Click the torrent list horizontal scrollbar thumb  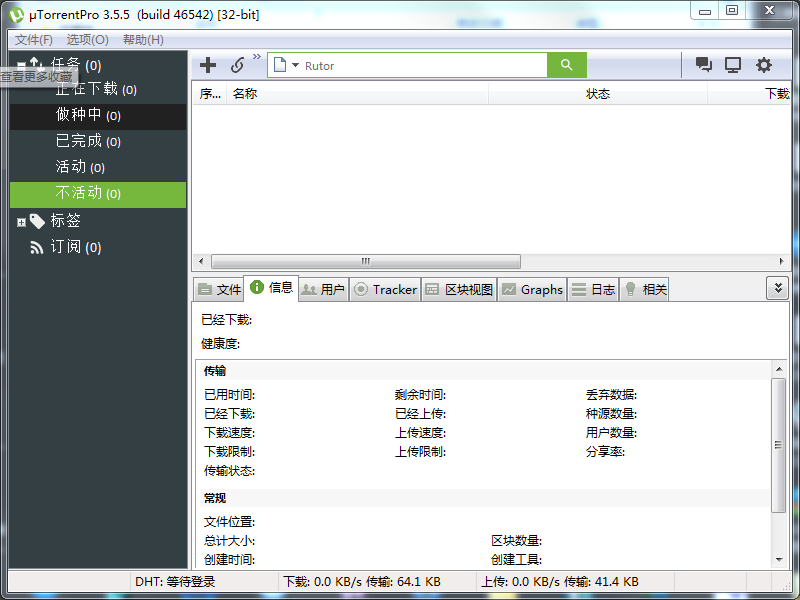tap(366, 262)
